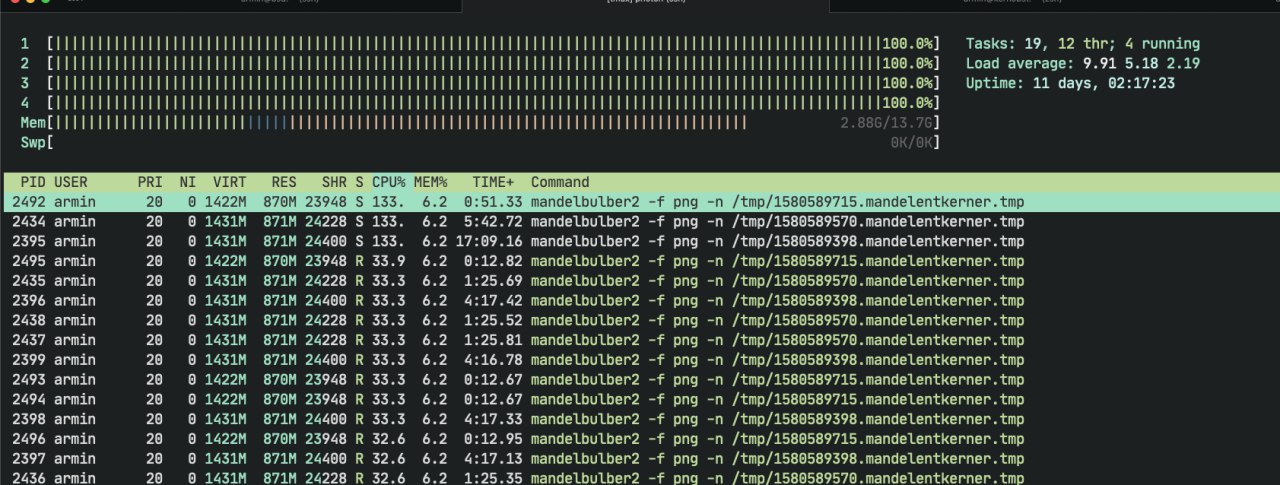Click the S (state) column header
The width and height of the screenshot is (1280, 485).
click(359, 183)
